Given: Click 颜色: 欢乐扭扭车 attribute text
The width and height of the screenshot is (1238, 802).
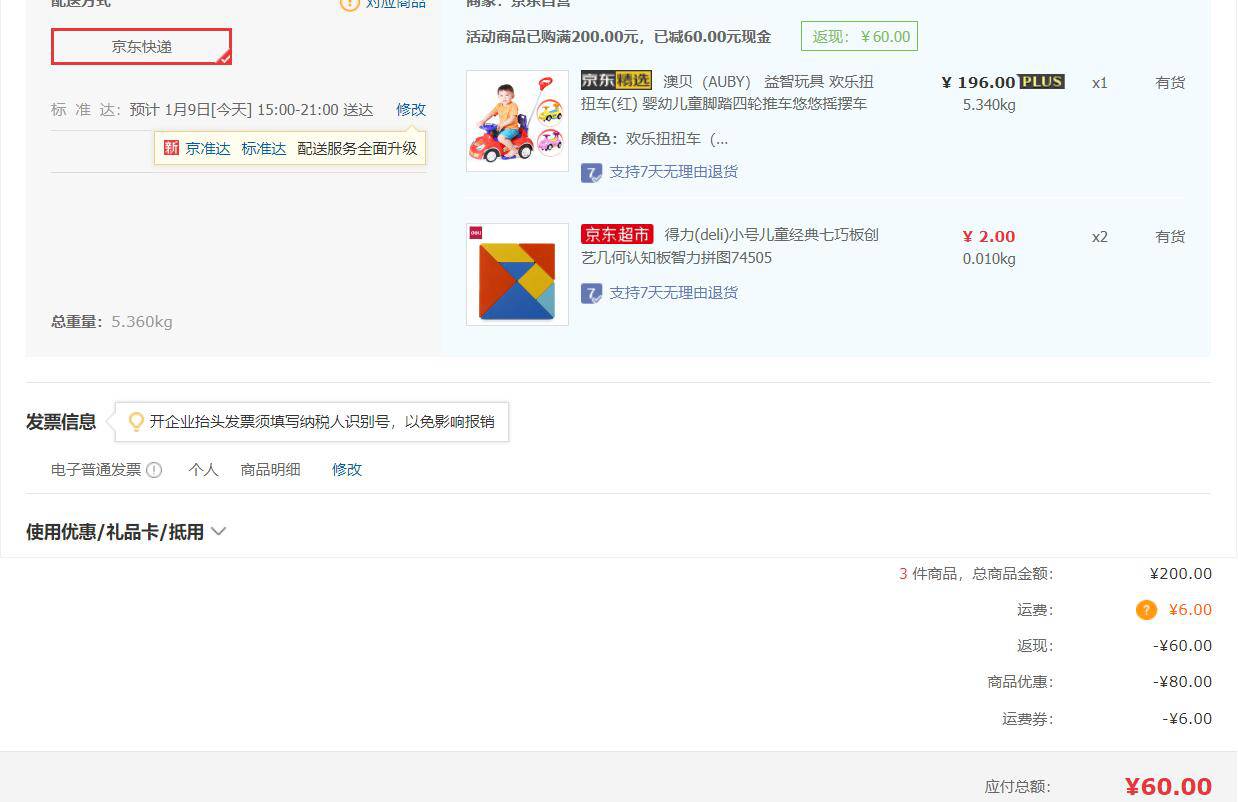Looking at the screenshot, I should point(654,139).
